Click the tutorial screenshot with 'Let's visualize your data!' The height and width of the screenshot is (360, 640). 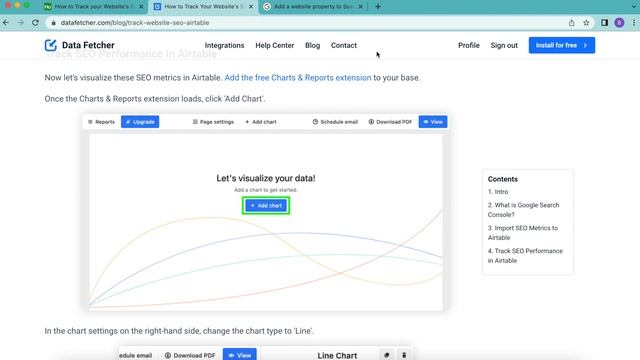point(266,212)
